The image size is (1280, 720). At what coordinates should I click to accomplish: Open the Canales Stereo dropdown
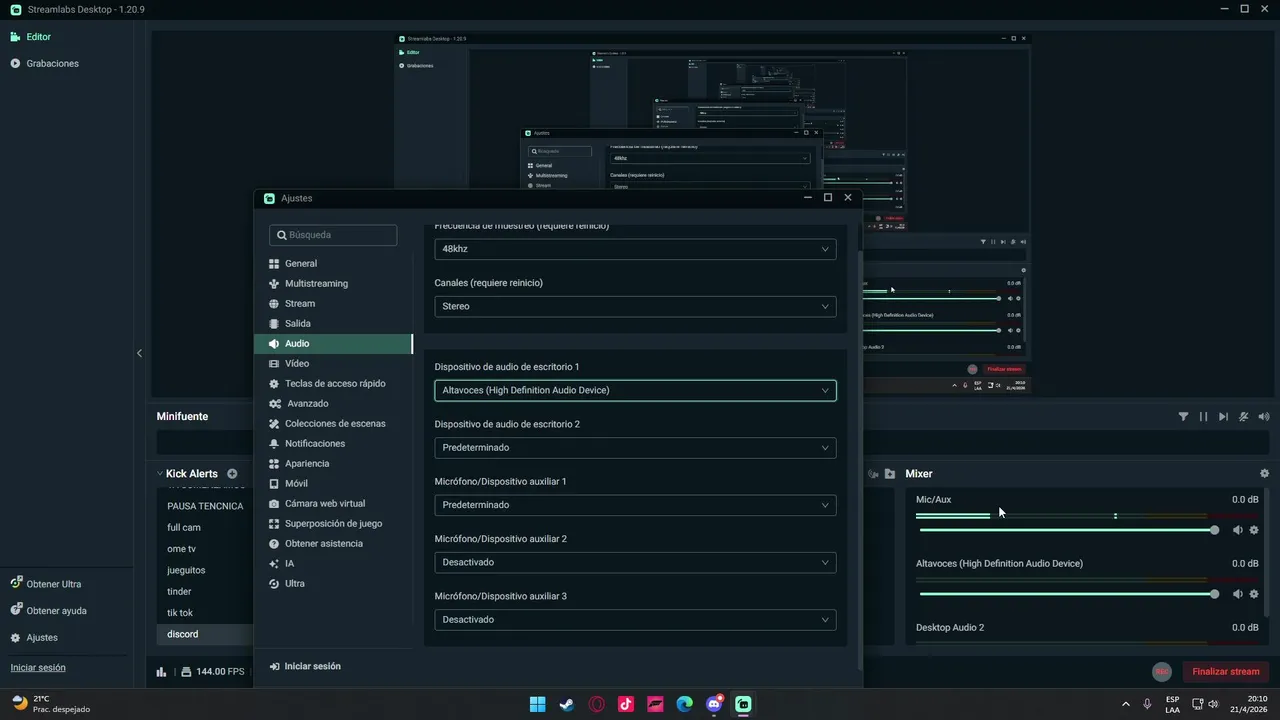point(635,306)
